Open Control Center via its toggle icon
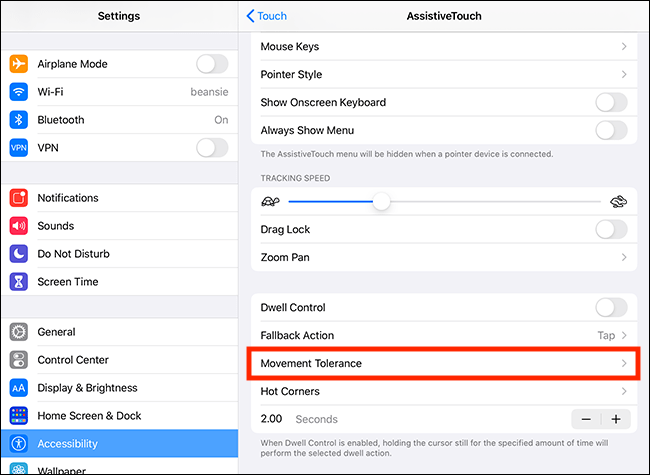The width and height of the screenshot is (650, 475). point(19,360)
